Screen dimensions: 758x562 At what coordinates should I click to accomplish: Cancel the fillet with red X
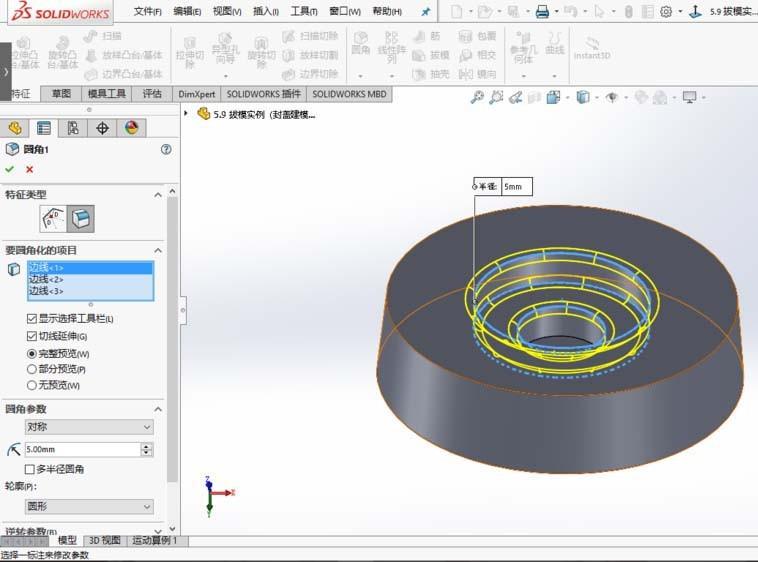click(29, 169)
